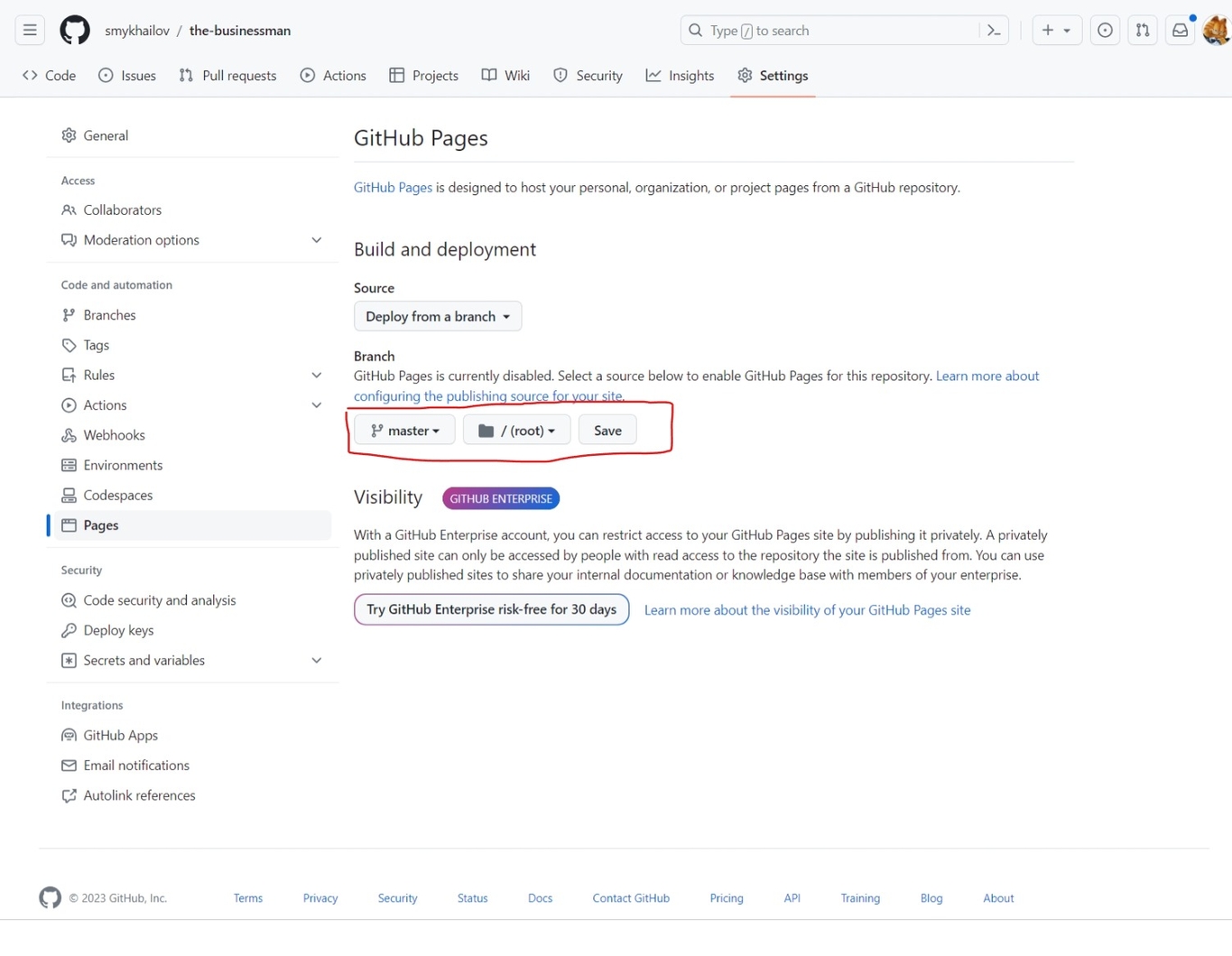Image resolution: width=1232 pixels, height=956 pixels.
Task: Open the notifications inbox icon
Action: [x=1180, y=31]
